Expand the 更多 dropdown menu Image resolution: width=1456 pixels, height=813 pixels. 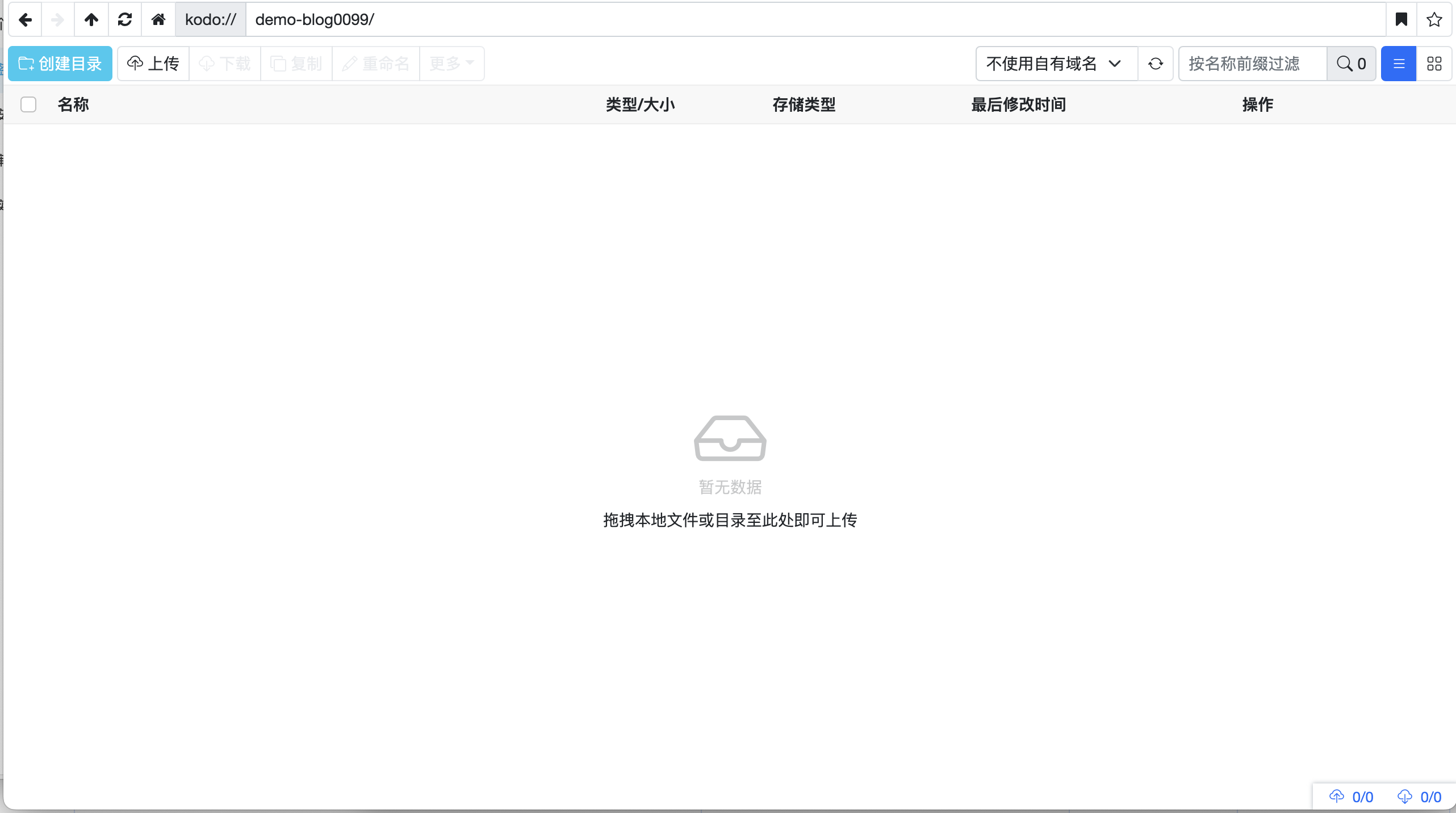pyautogui.click(x=451, y=64)
